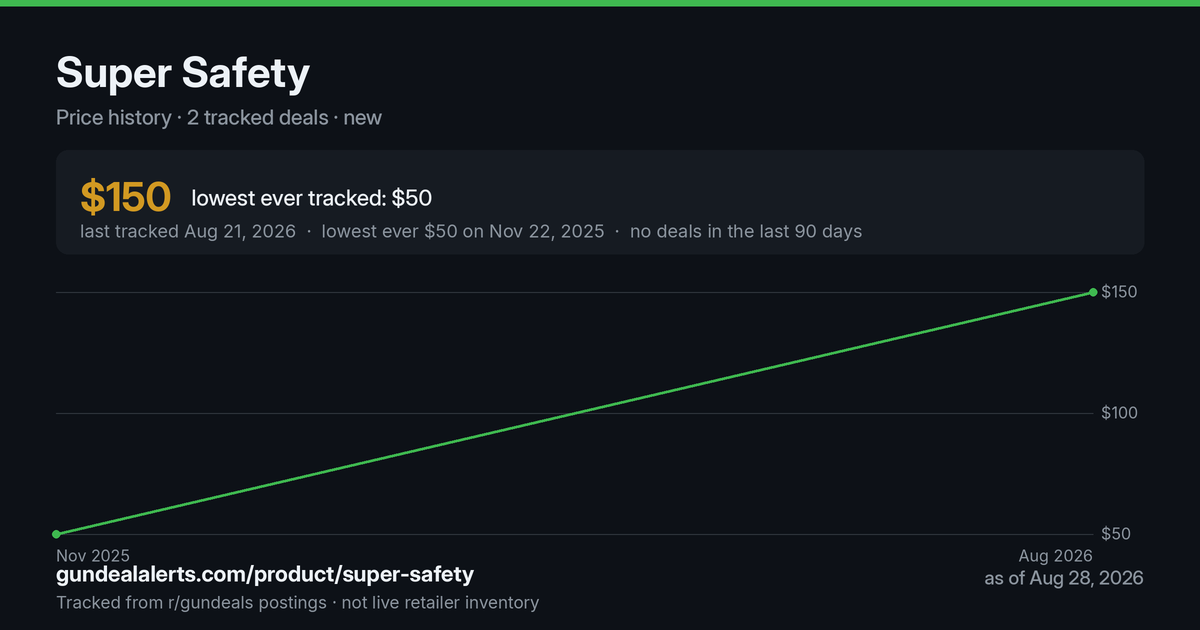Viewport: 1200px width, 630px height.
Task: Click the $50 y-axis label
Action: 1116,534
